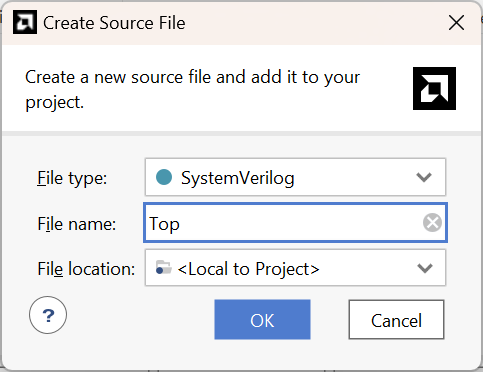Screen dimensions: 483x372
Task: Focus the File name field containing Top
Action: pos(295,223)
